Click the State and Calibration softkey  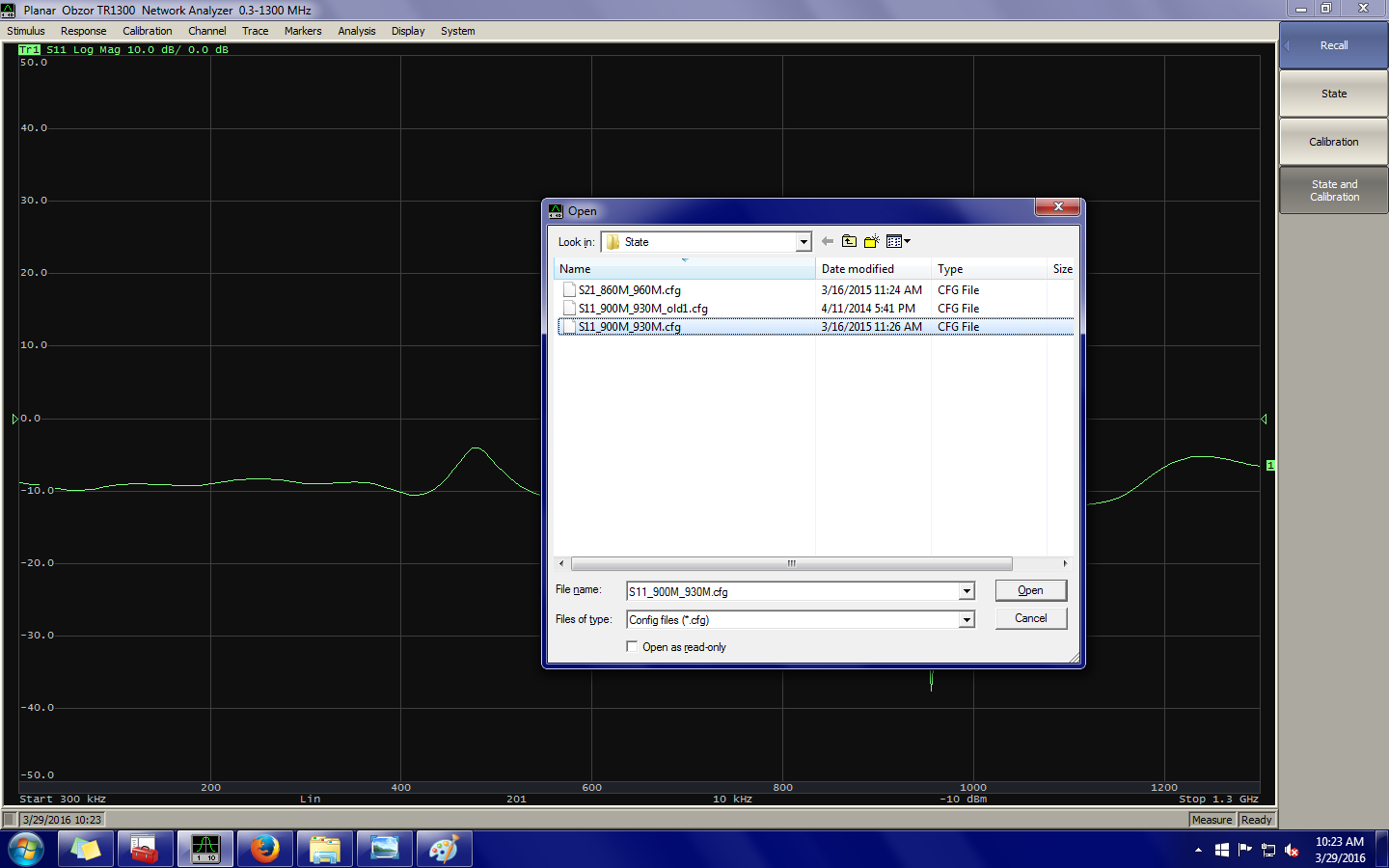click(1333, 190)
